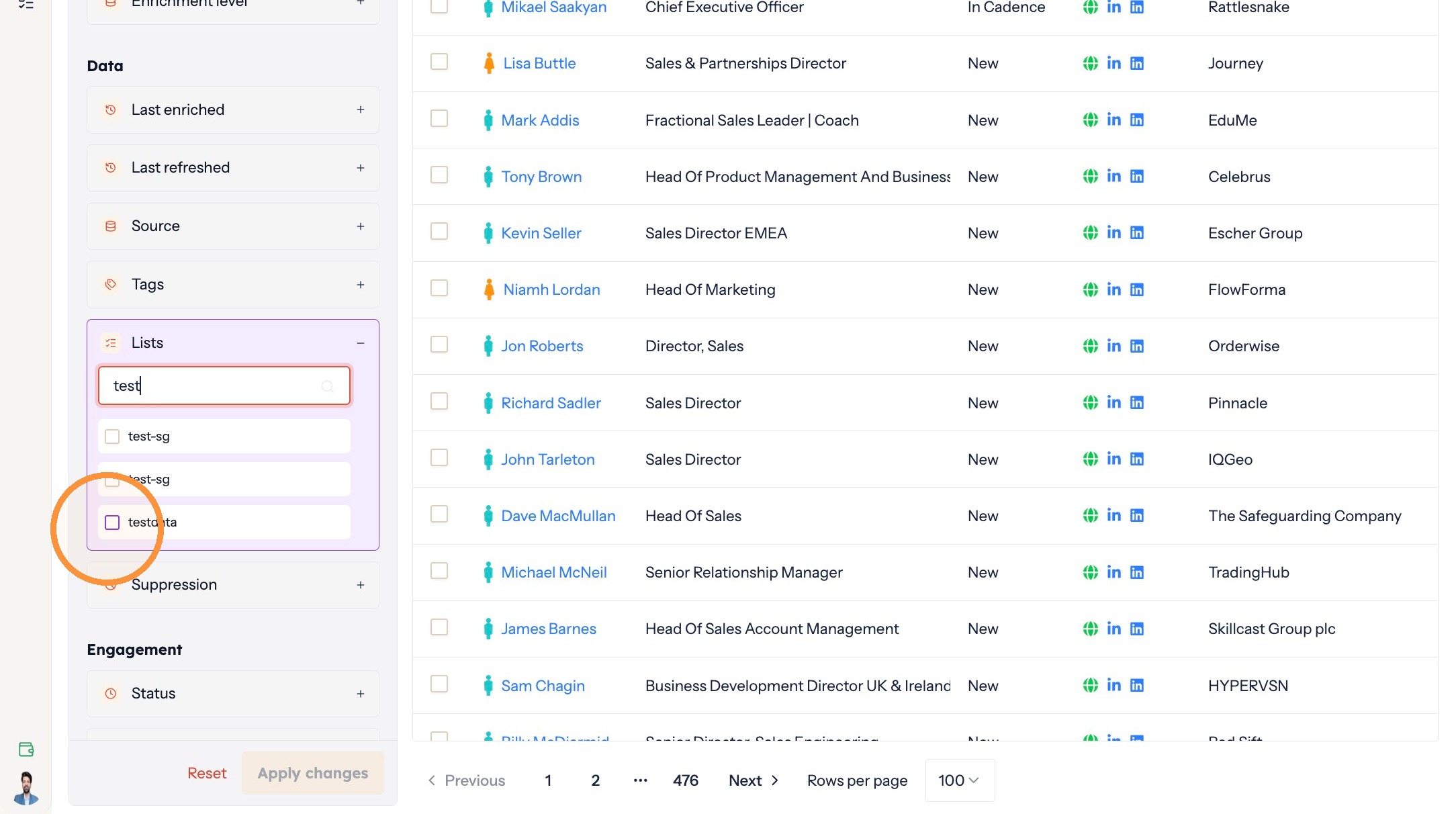
Task: Click person icon beside Jon Roberts
Action: click(488, 346)
